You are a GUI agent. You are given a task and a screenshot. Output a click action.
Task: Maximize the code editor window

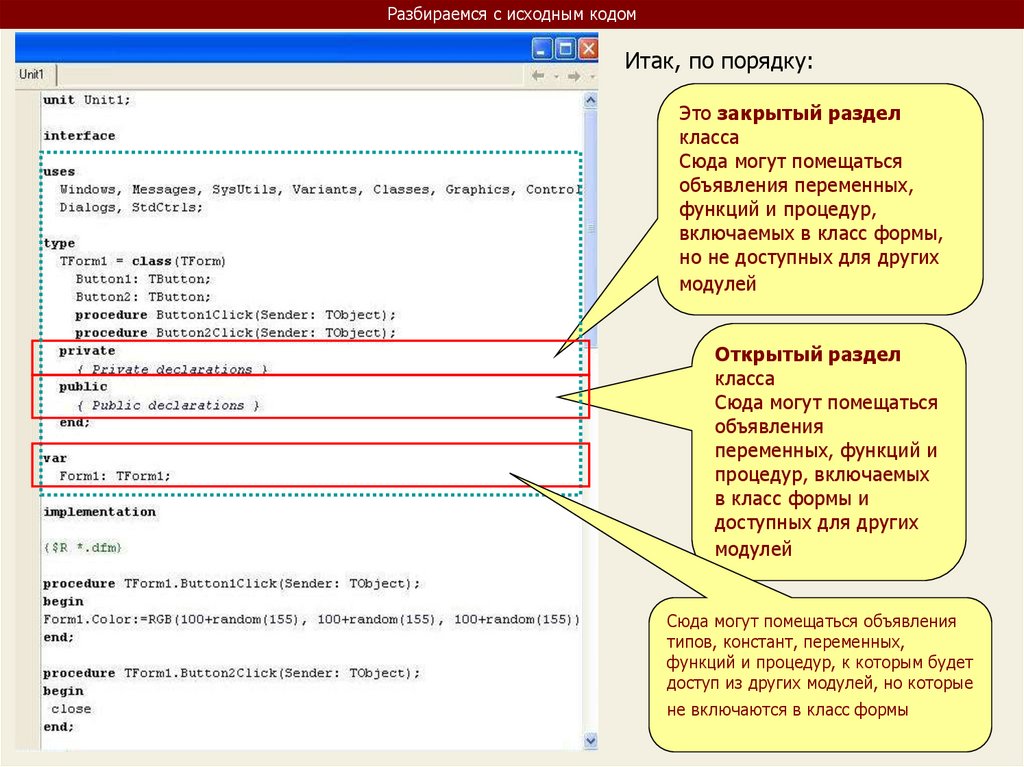click(566, 49)
